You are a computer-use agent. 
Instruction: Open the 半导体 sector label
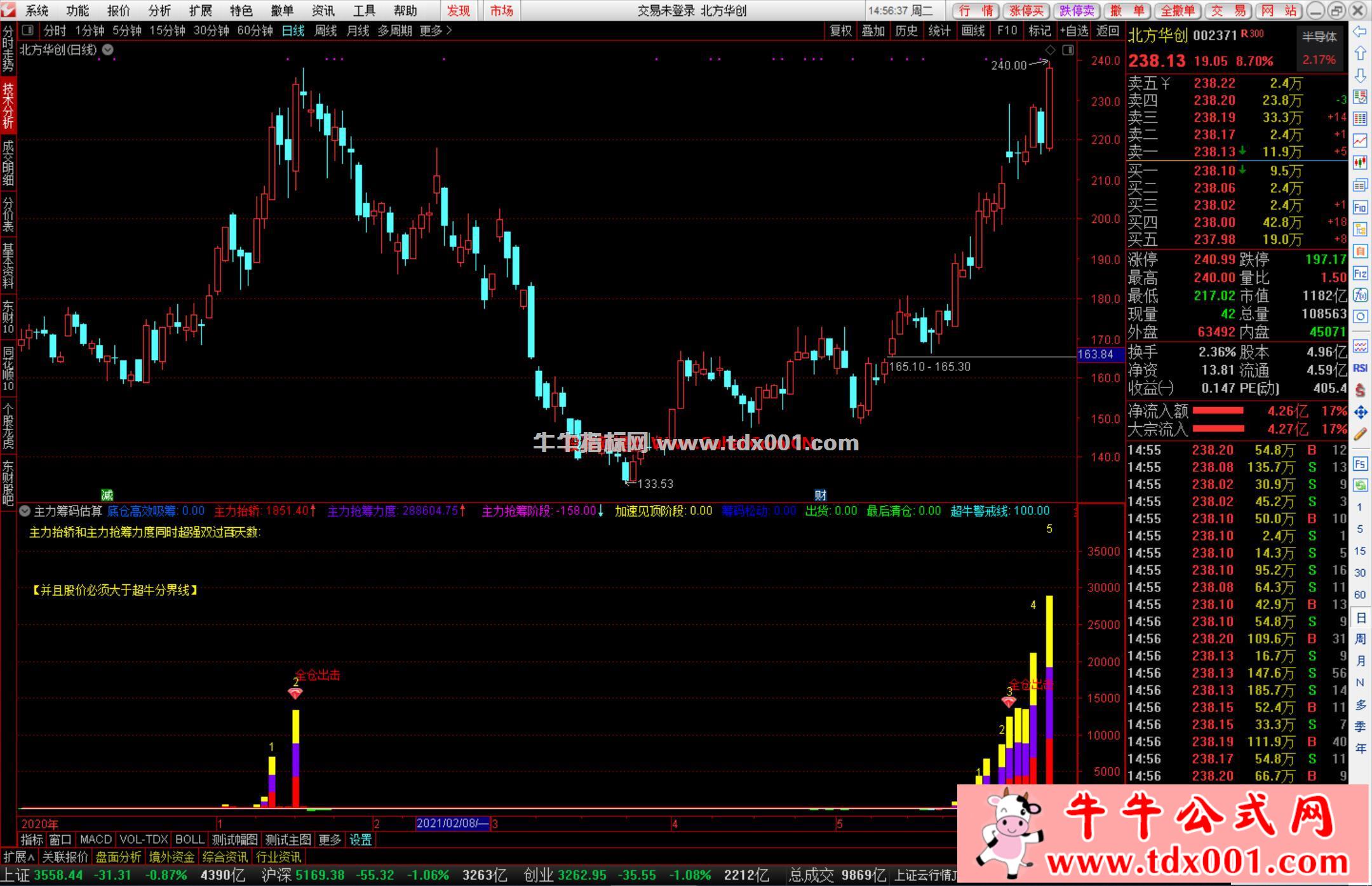coord(1319,37)
